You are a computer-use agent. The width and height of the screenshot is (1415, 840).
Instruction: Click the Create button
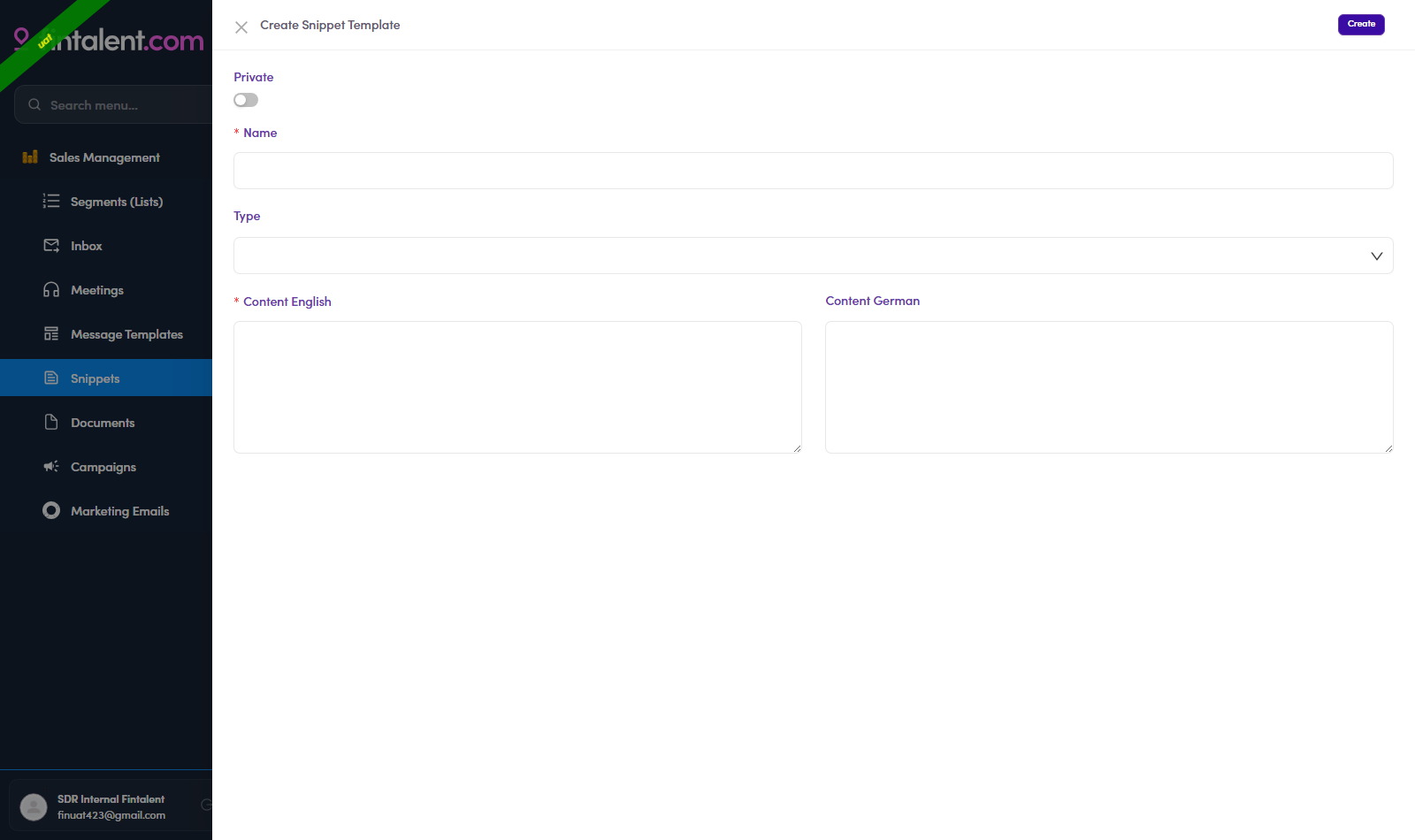point(1361,24)
